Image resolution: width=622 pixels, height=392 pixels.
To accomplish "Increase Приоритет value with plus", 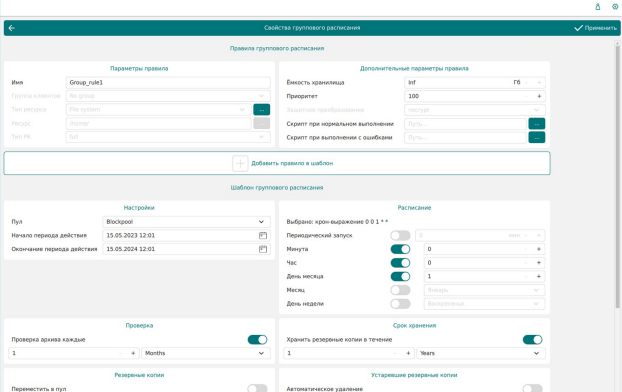I will tap(539, 96).
